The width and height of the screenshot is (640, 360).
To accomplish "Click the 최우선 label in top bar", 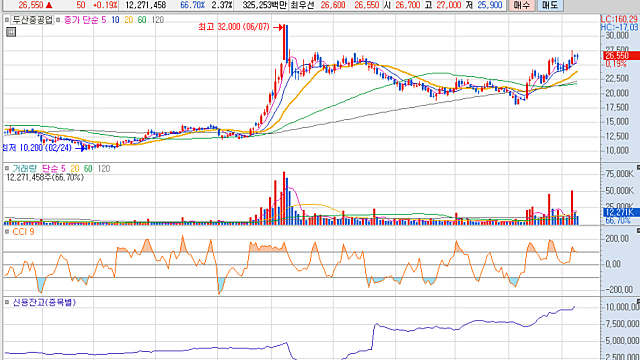I will point(302,5).
